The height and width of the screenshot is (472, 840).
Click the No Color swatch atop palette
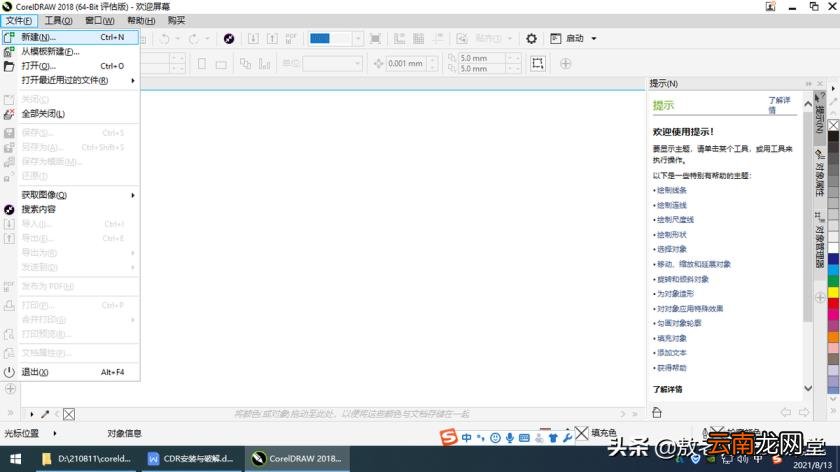(x=833, y=125)
